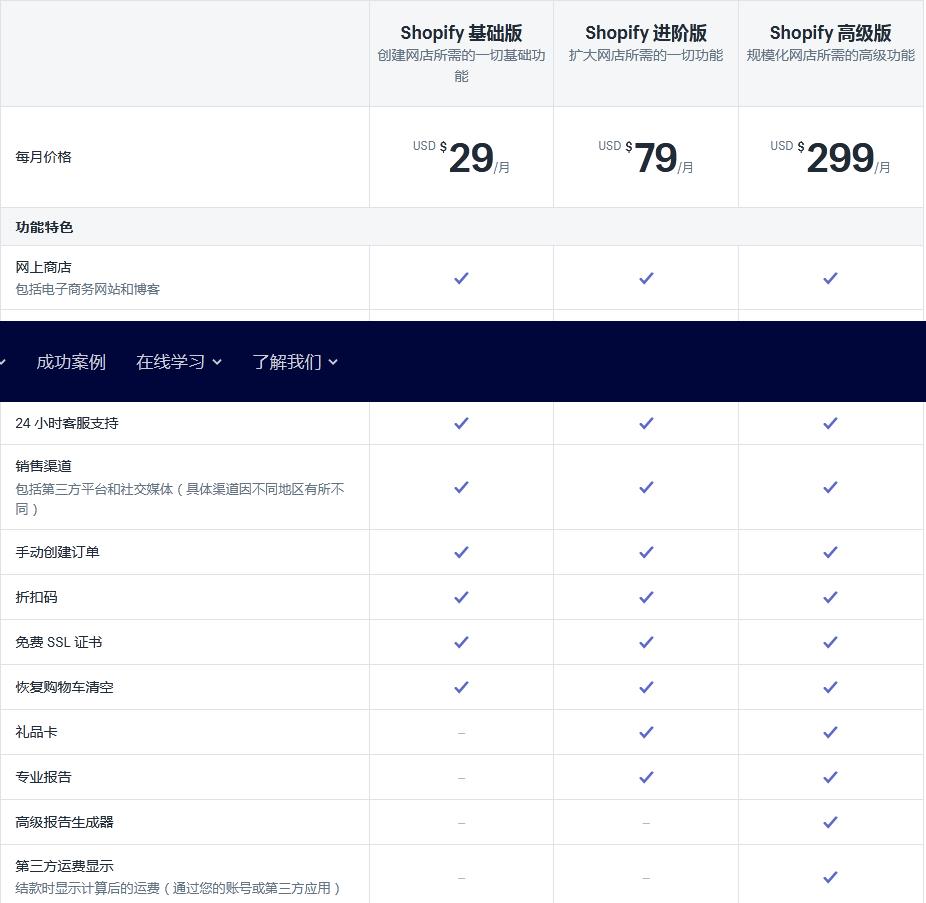Screen dimensions: 926x903
Task: Select 成功案例 in the navigation bar
Action: [70, 362]
